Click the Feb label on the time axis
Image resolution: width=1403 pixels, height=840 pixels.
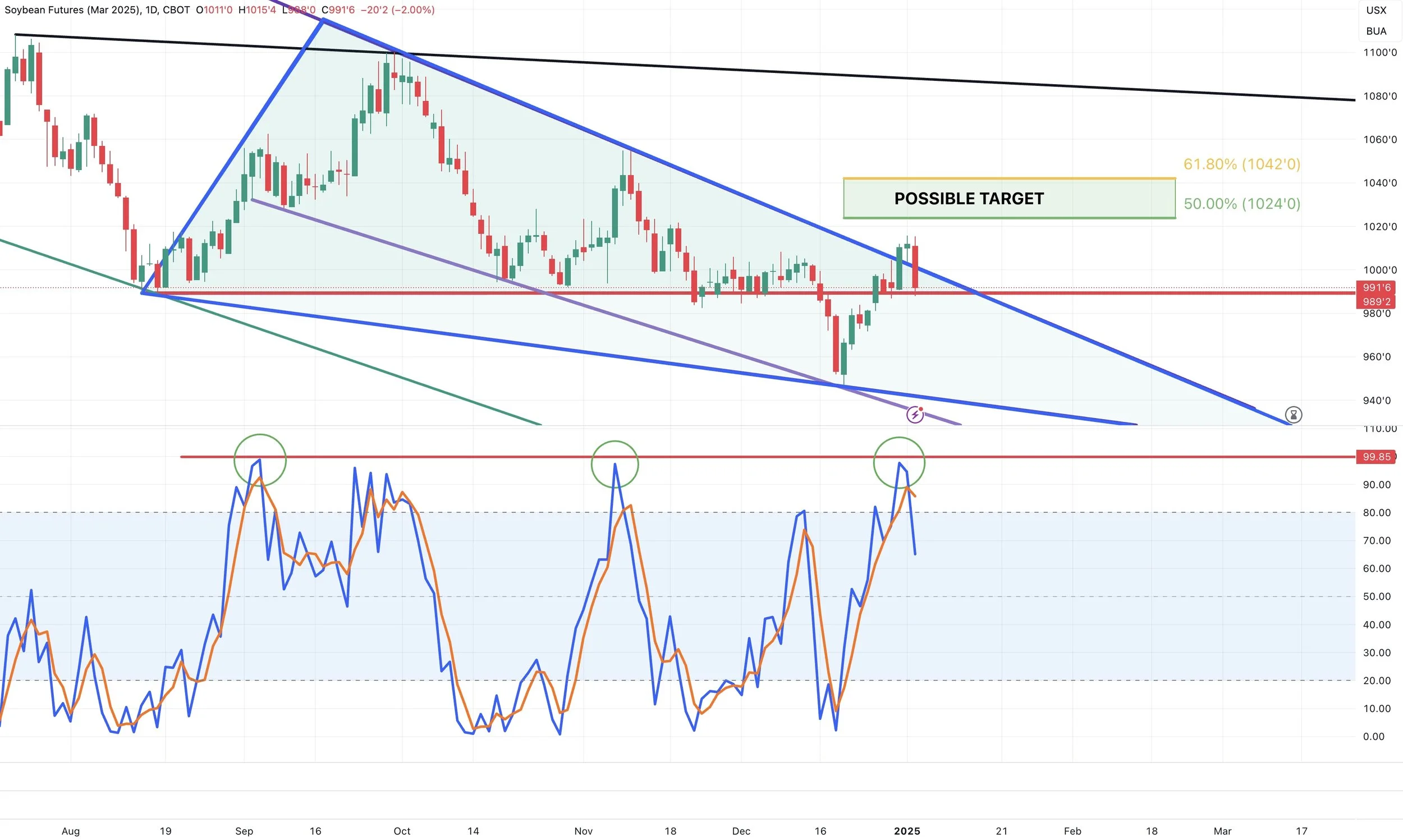coord(1072,831)
